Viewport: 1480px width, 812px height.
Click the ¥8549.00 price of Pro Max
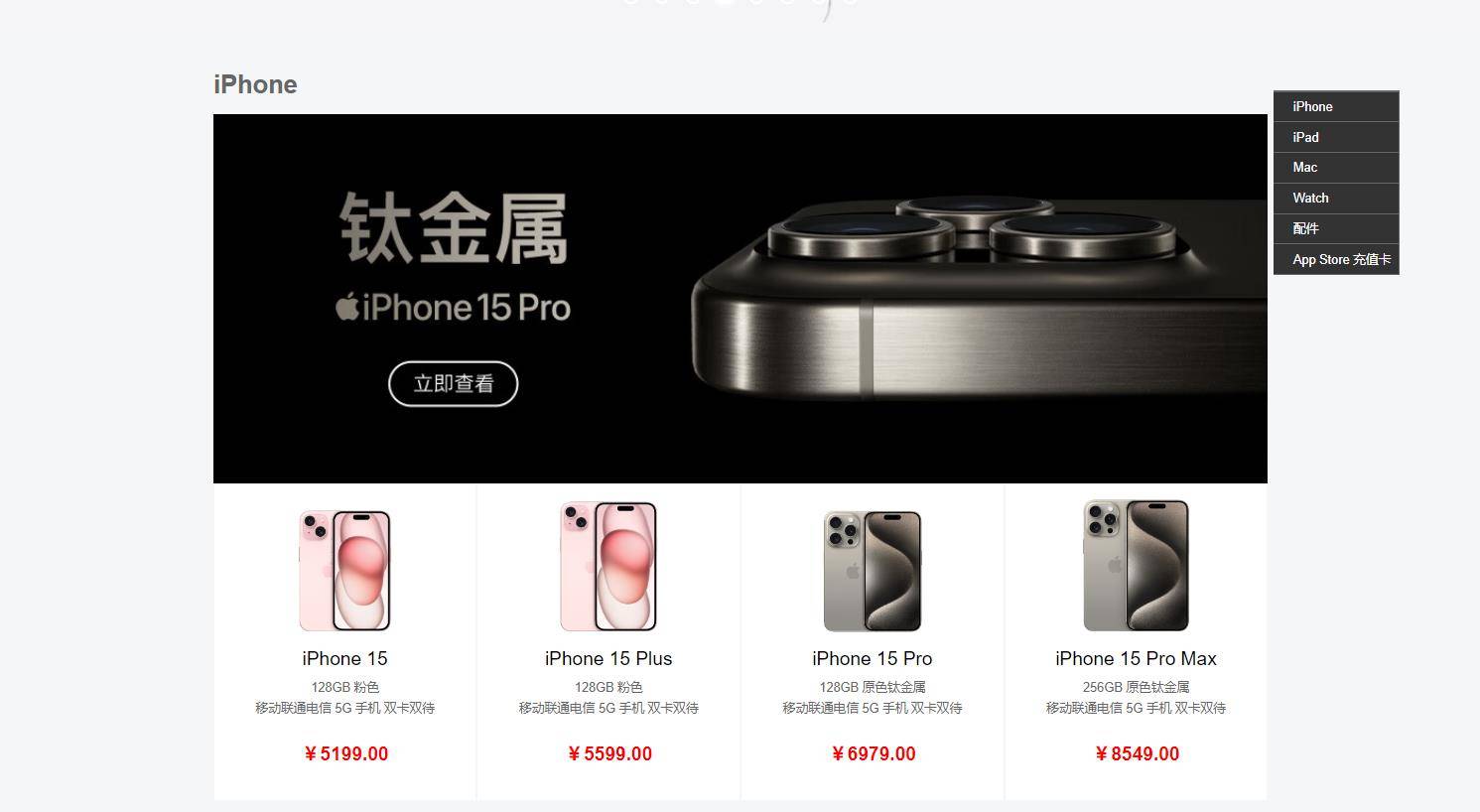pyautogui.click(x=1137, y=754)
